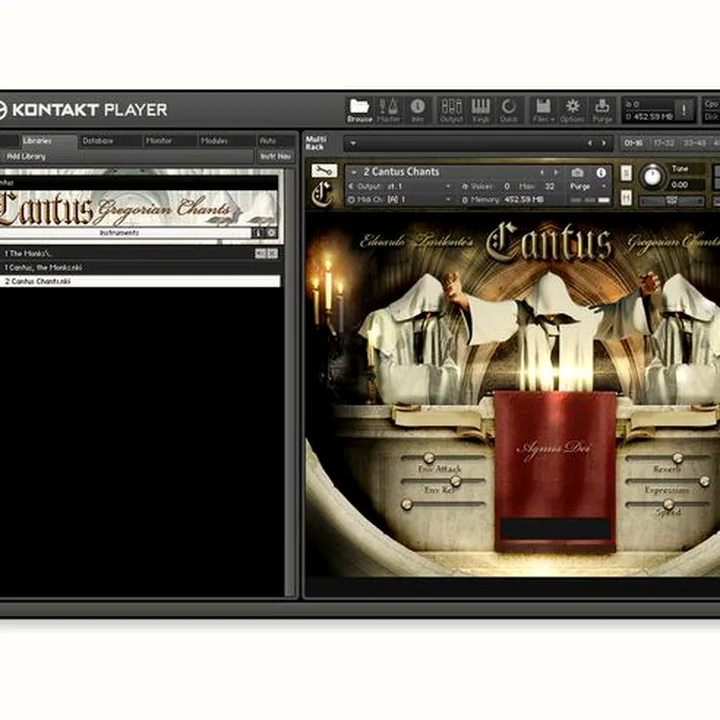Show the Info pane icon
This screenshot has width=720, height=720.
coord(417,110)
